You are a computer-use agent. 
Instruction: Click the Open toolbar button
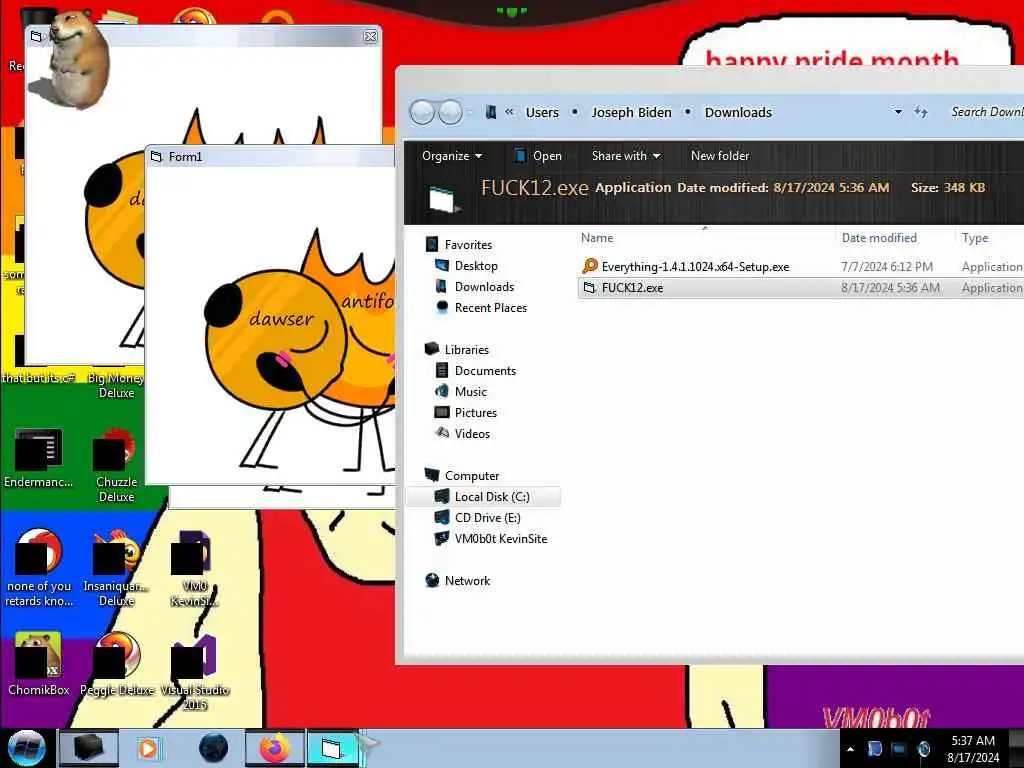tap(538, 155)
